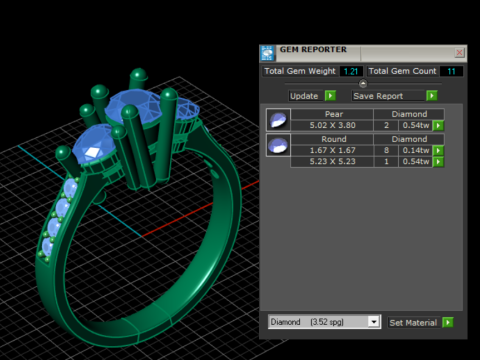The width and height of the screenshot is (480, 360).
Task: Click the Total Gem Weight label
Action: (x=300, y=71)
